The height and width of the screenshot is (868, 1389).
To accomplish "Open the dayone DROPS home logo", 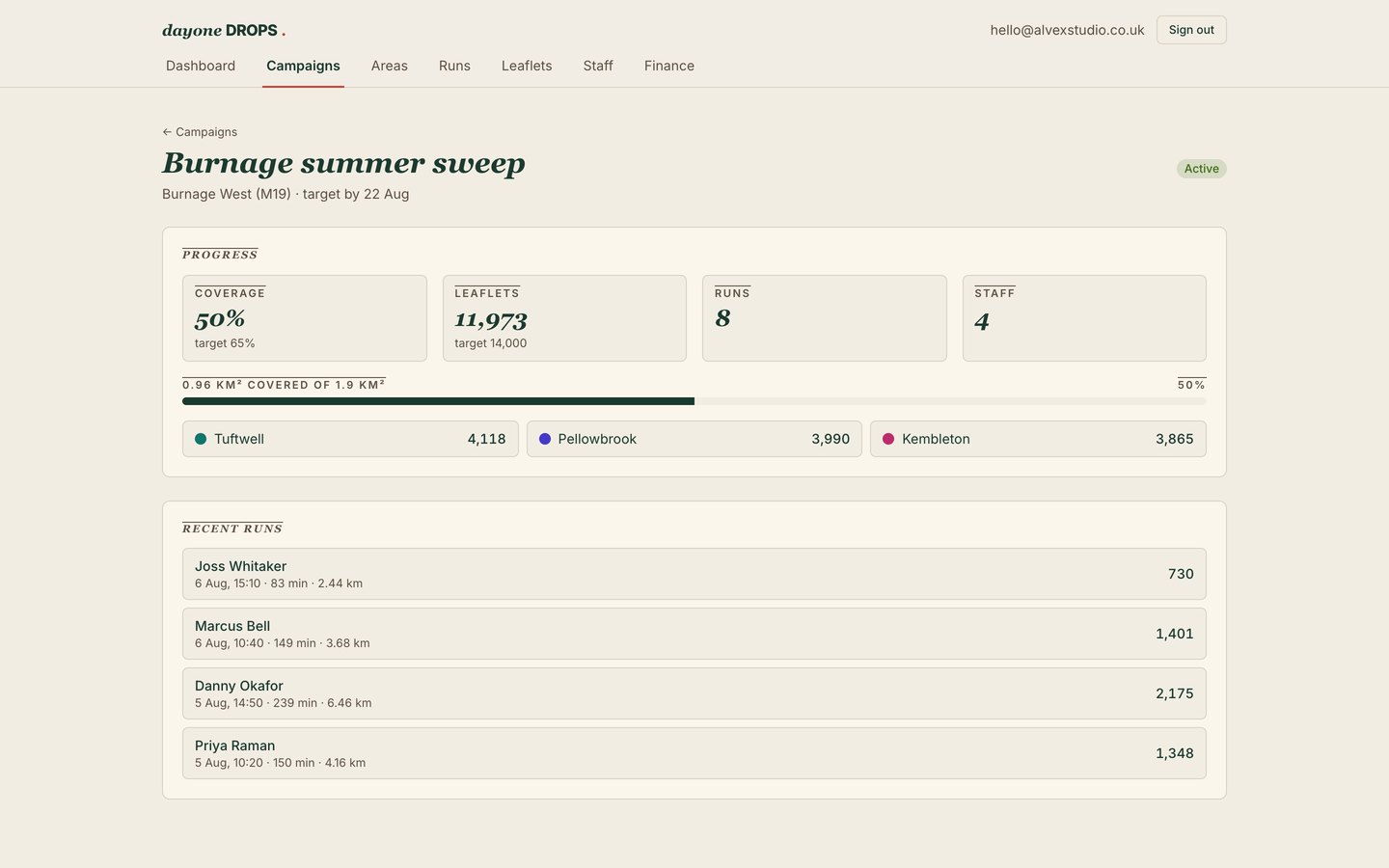I will [x=224, y=30].
